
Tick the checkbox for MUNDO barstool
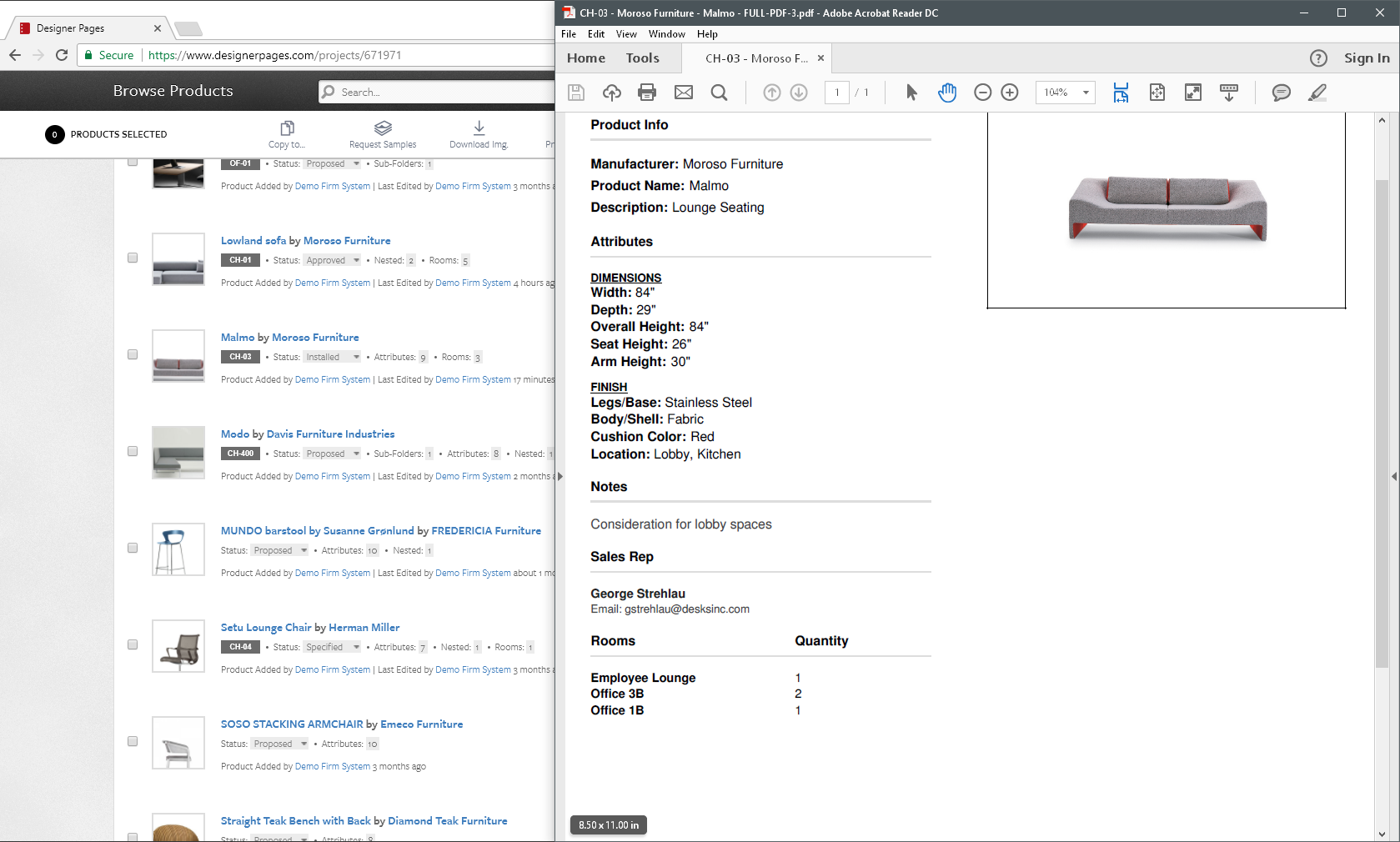(x=133, y=548)
